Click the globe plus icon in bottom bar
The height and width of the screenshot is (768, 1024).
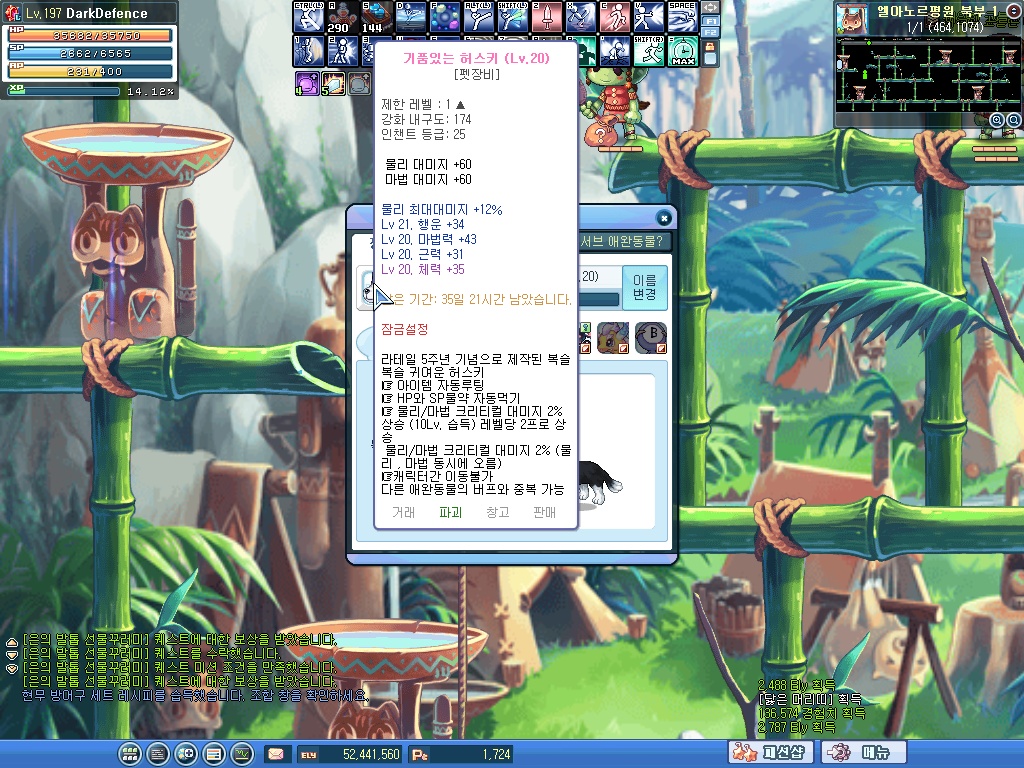point(185,754)
